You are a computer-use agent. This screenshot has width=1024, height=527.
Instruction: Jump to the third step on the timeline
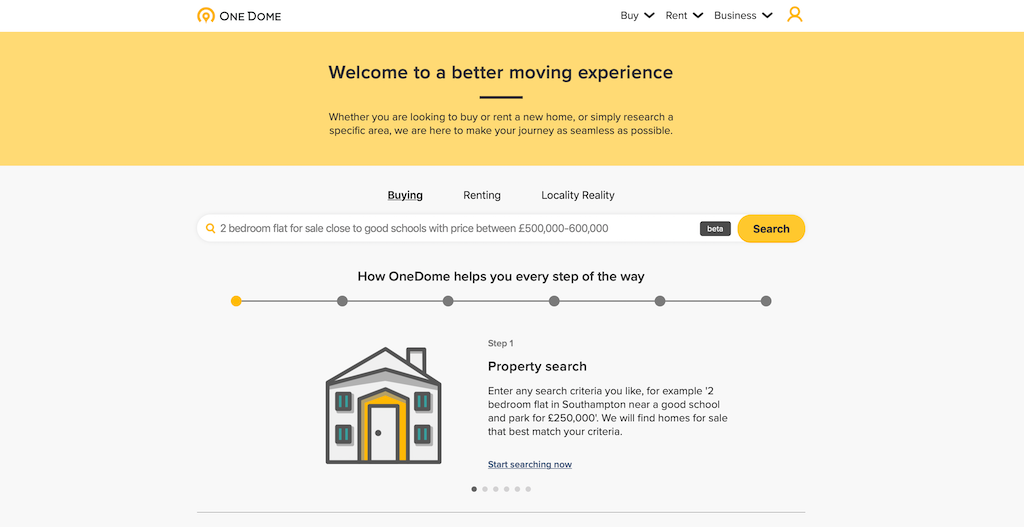tap(448, 301)
